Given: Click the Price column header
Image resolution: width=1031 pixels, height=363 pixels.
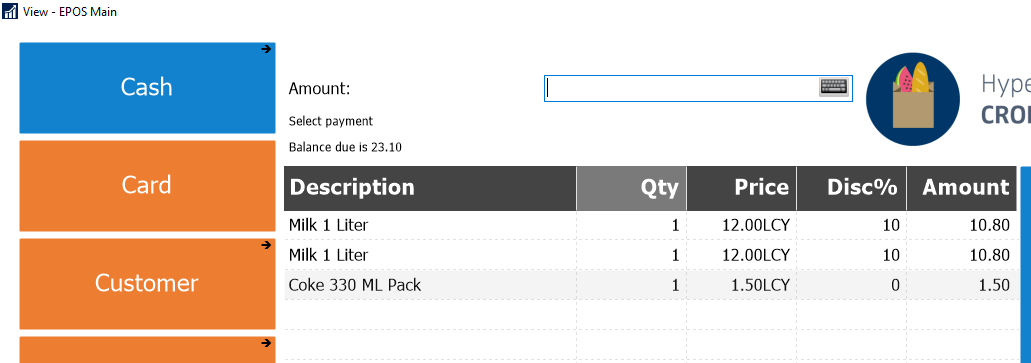Looking at the screenshot, I should pyautogui.click(x=741, y=188).
